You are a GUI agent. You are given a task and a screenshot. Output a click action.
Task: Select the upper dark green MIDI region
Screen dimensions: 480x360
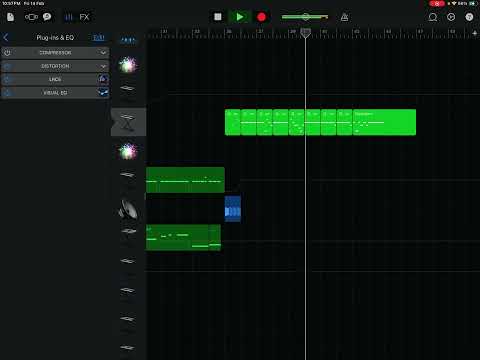pyautogui.click(x=185, y=180)
